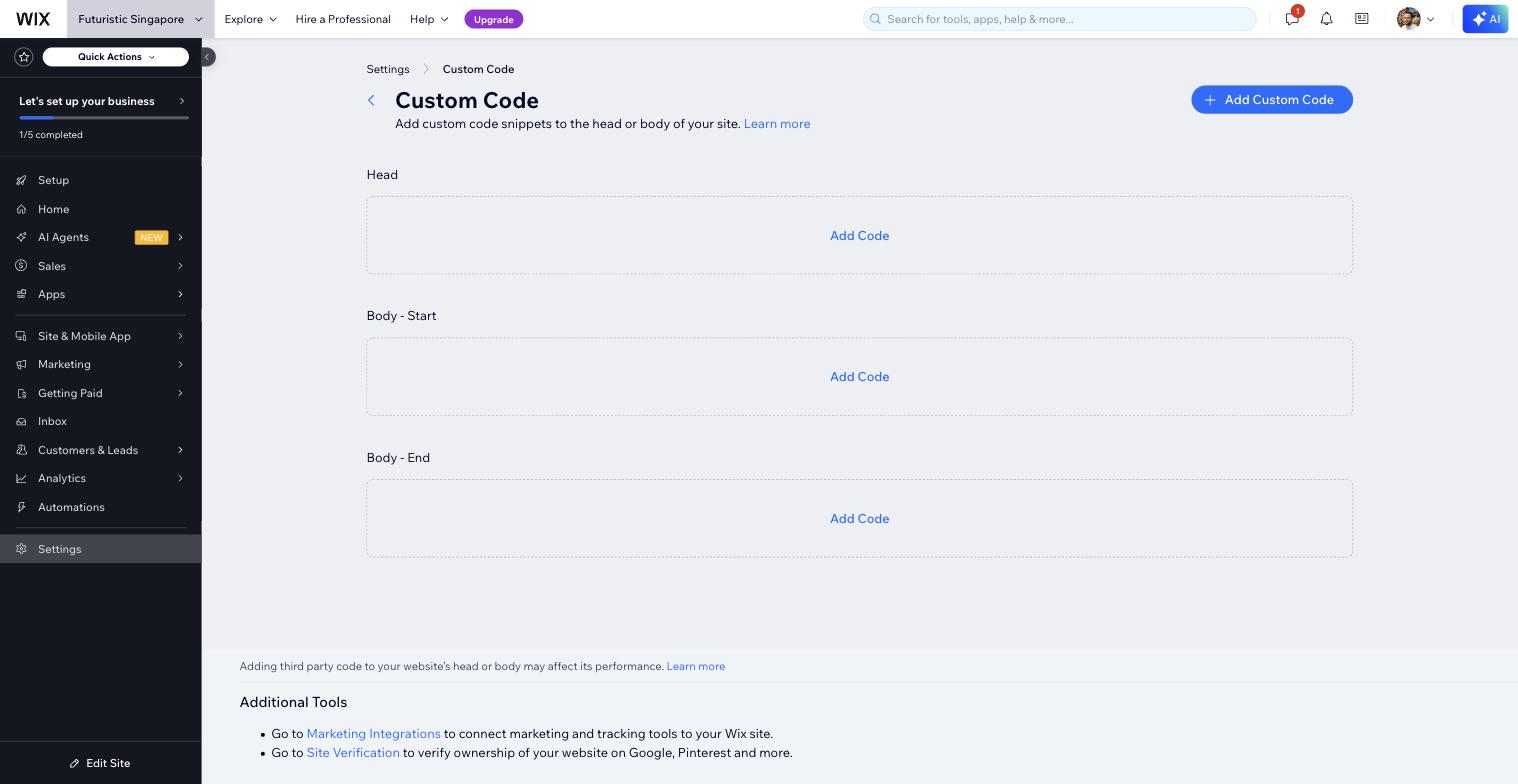Expand the Sales submenu chevron

pos(181,266)
